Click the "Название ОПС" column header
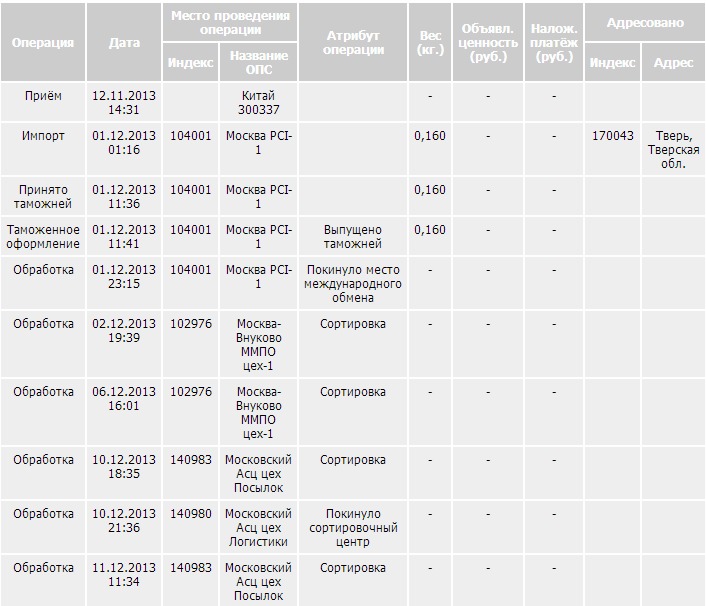The image size is (706, 606). pos(258,63)
